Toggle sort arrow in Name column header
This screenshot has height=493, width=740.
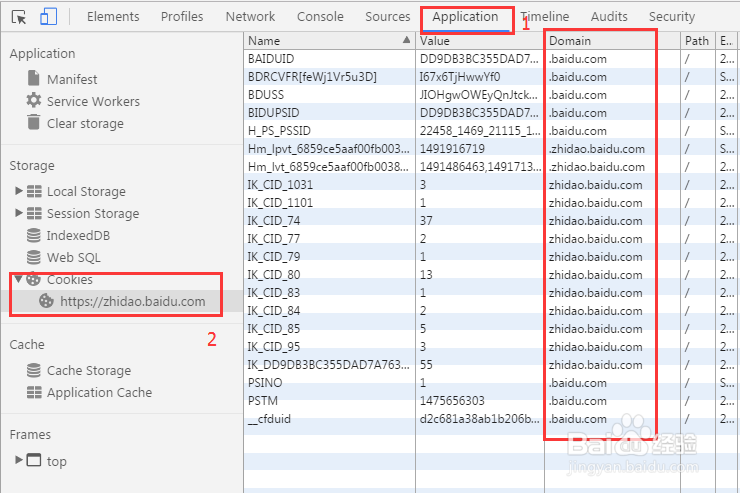406,40
